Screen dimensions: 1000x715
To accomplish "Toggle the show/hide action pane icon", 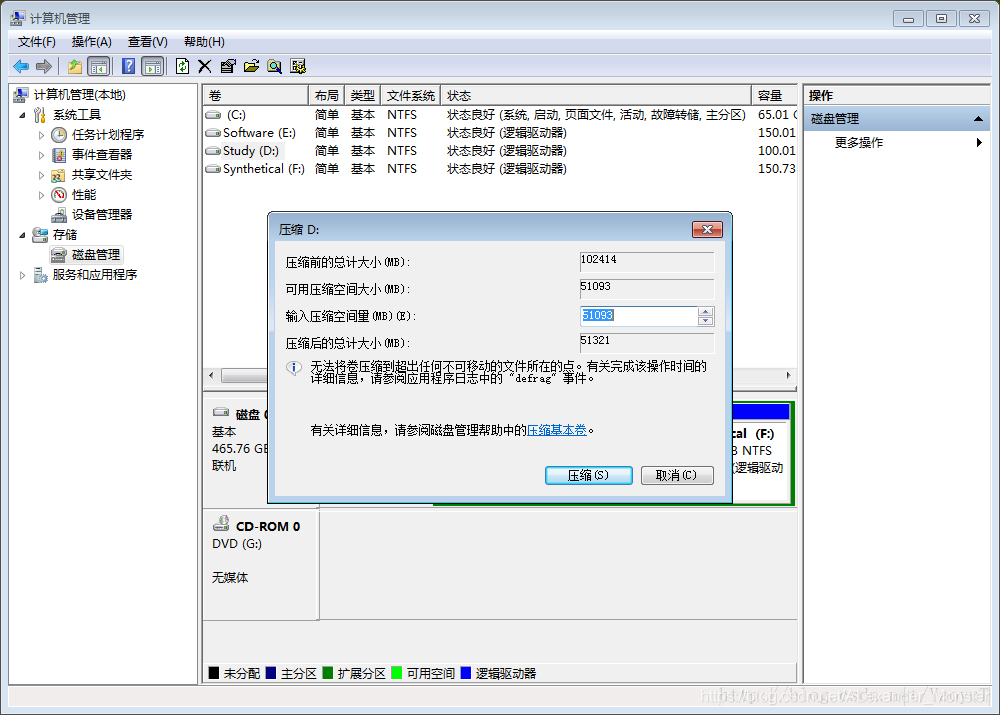I will [x=152, y=66].
